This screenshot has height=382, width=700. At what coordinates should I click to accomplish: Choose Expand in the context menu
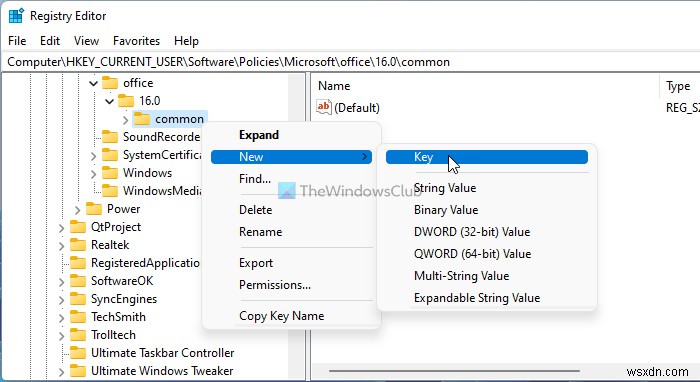(x=259, y=135)
